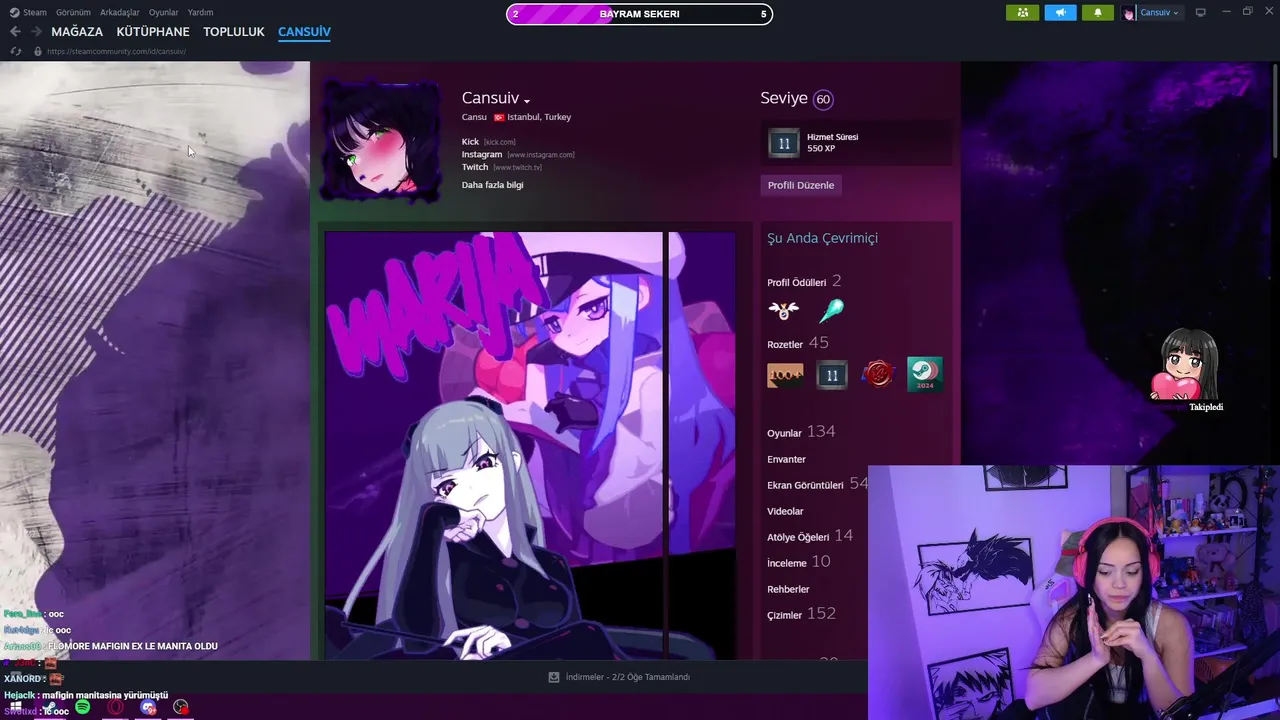Go to the KÜTÜPHANE tab

click(153, 32)
